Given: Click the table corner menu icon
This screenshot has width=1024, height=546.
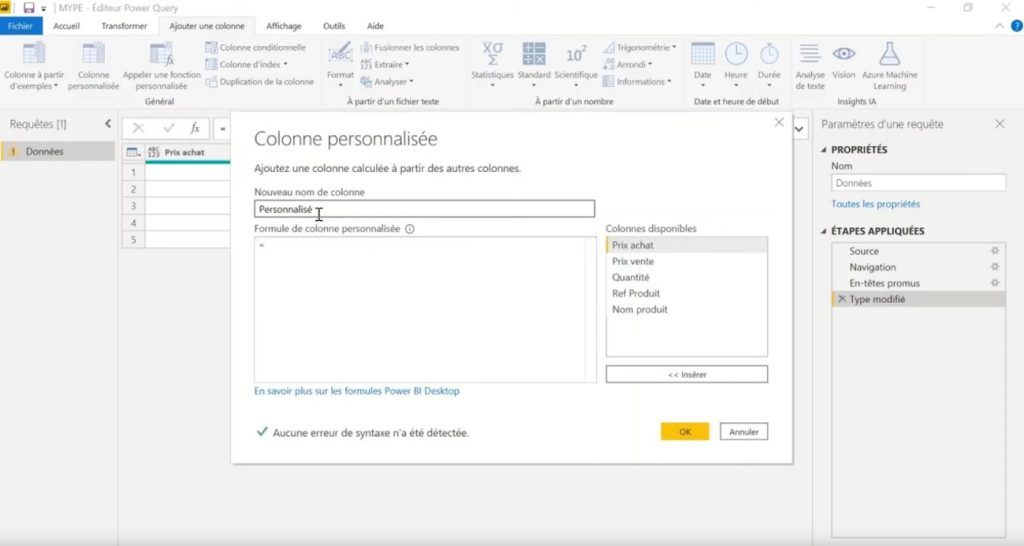Looking at the screenshot, I should coord(133,152).
